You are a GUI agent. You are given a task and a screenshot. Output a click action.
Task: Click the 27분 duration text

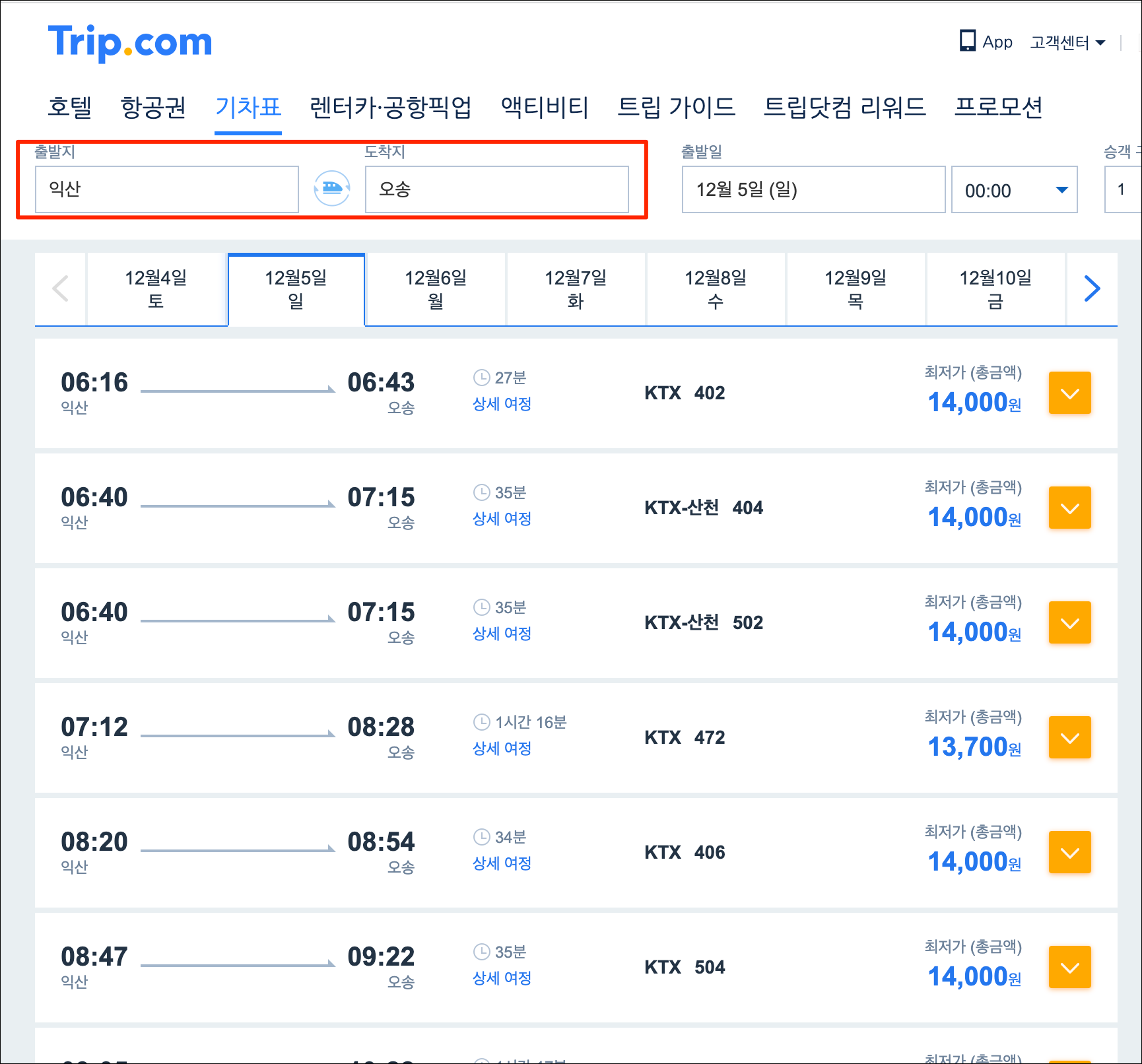pos(510,378)
